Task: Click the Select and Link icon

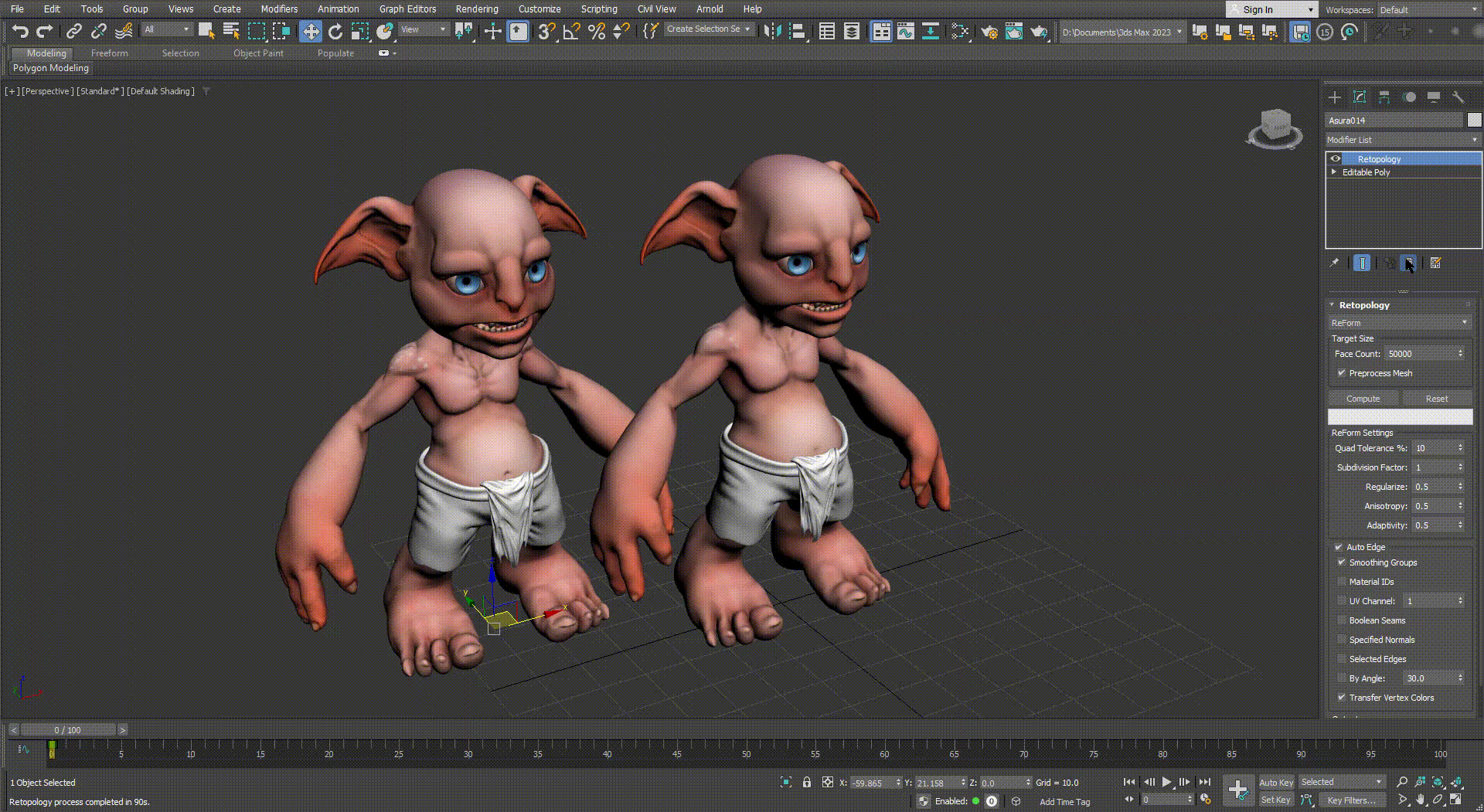Action: [73, 32]
